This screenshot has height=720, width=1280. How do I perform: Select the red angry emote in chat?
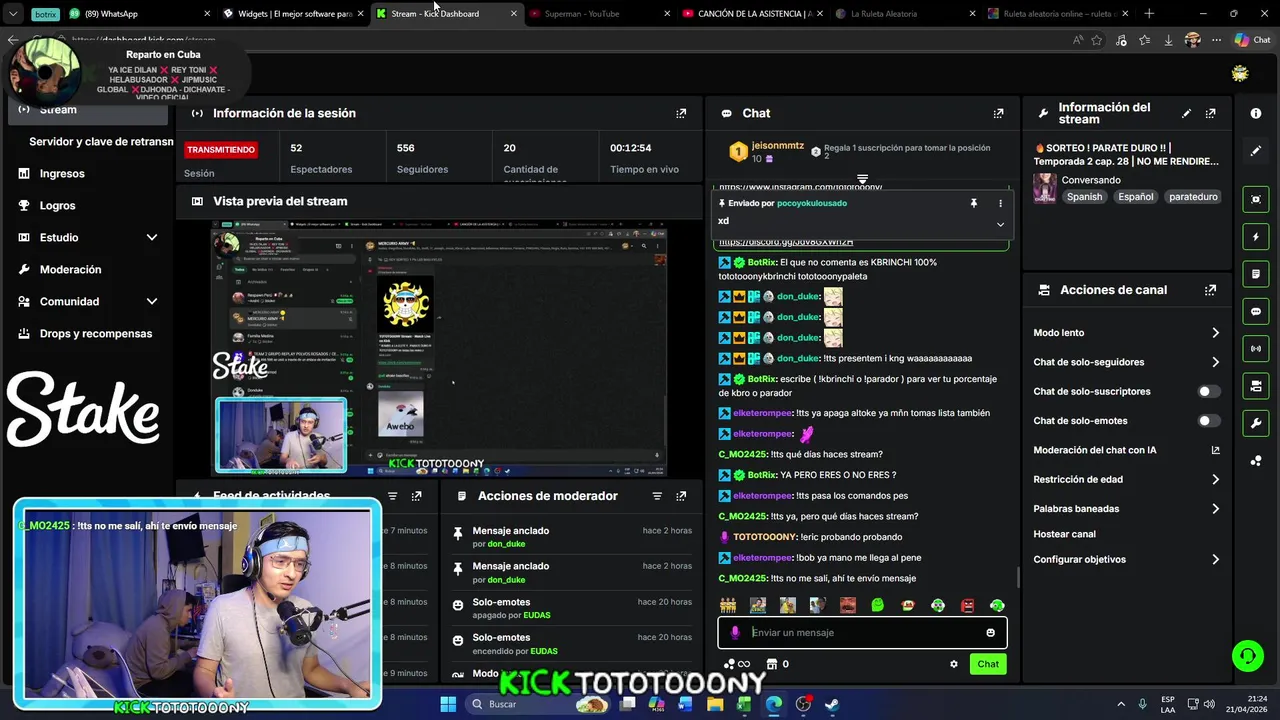coord(967,605)
